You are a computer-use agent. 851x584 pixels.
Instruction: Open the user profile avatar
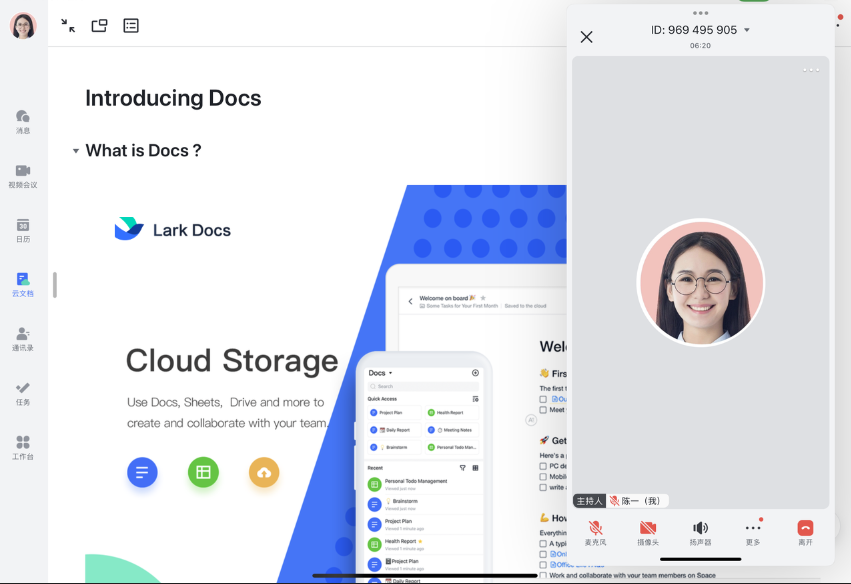tap(23, 26)
